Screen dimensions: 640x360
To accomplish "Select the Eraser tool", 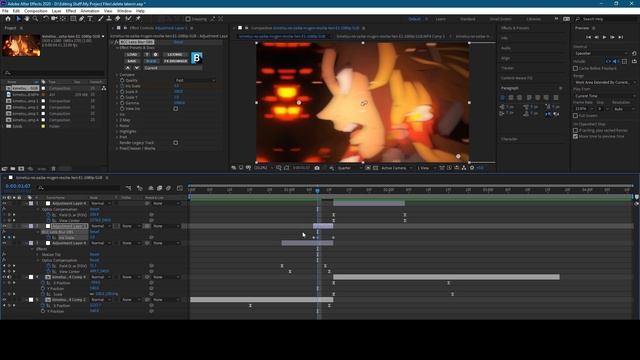I will (118, 19).
